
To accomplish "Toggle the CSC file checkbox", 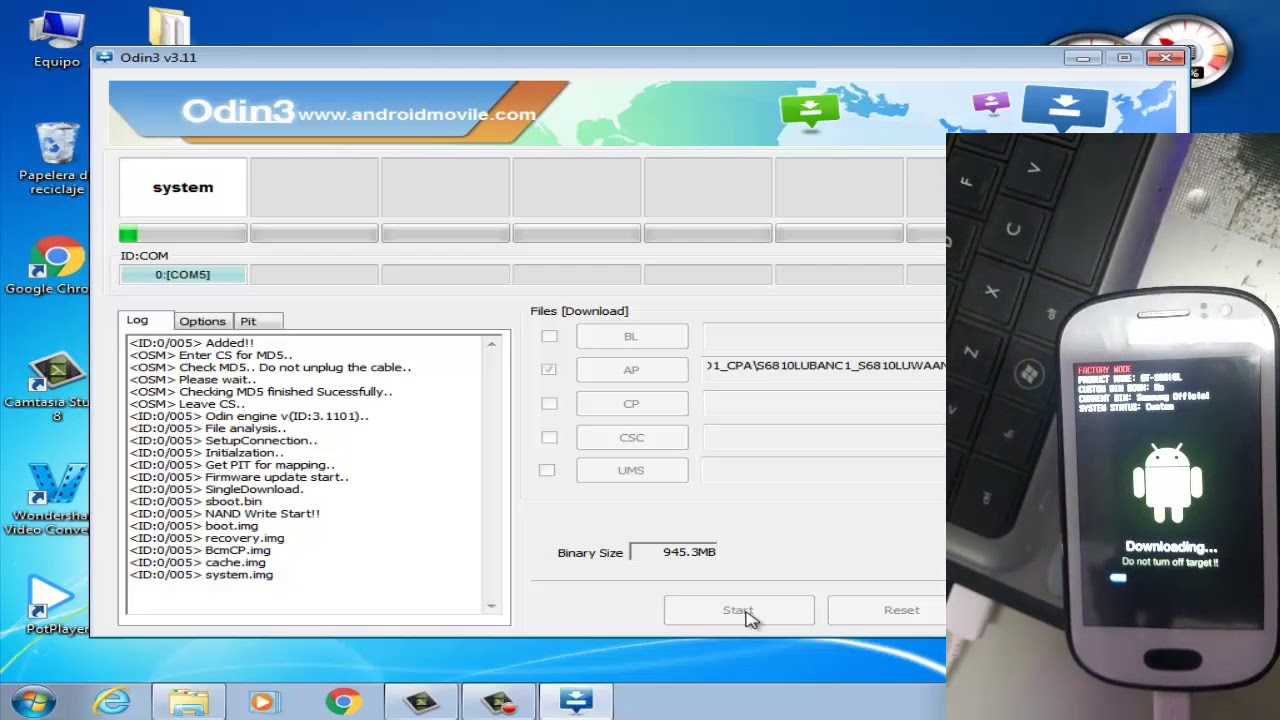I will 549,437.
